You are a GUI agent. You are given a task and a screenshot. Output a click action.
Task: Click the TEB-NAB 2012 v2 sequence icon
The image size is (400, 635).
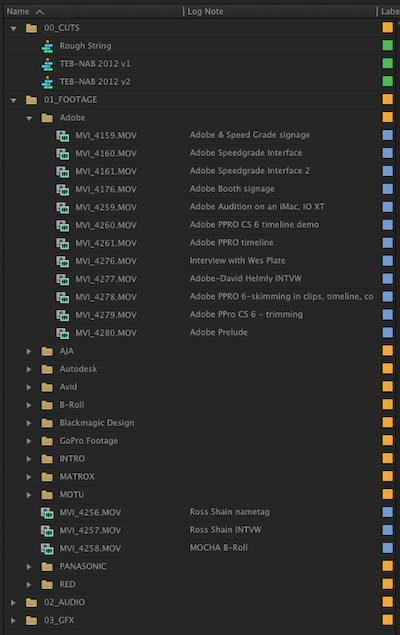[47, 82]
